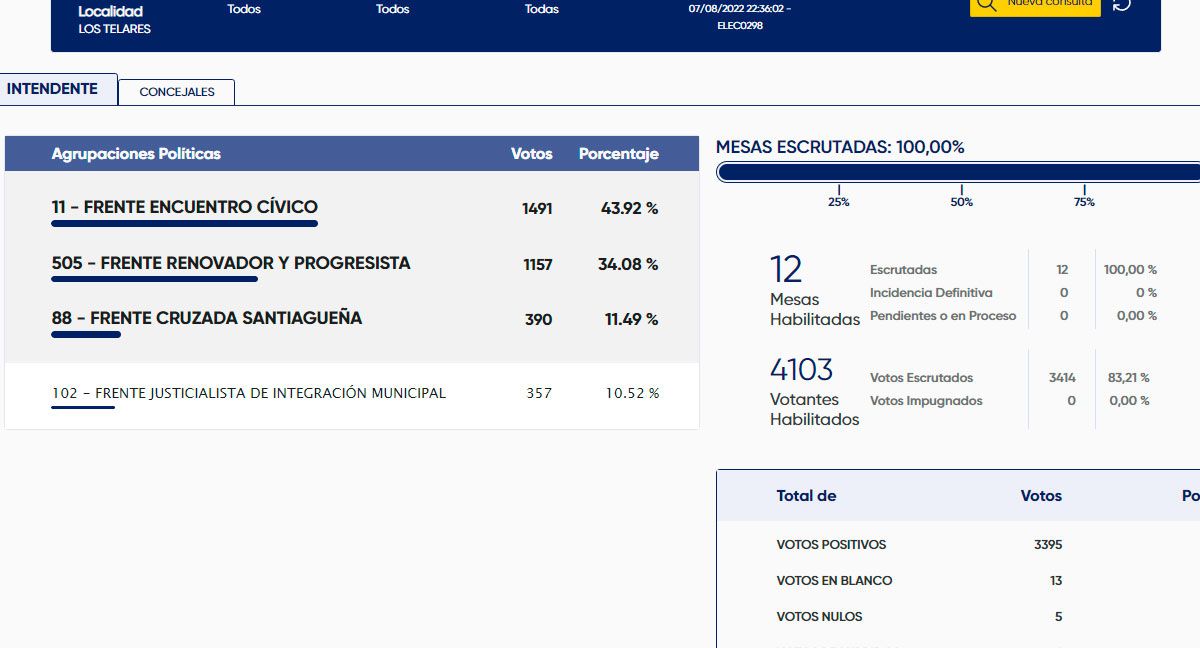Open the Localidad LOS TELARES filter
Screen dimensions: 1200x648
pos(114,20)
